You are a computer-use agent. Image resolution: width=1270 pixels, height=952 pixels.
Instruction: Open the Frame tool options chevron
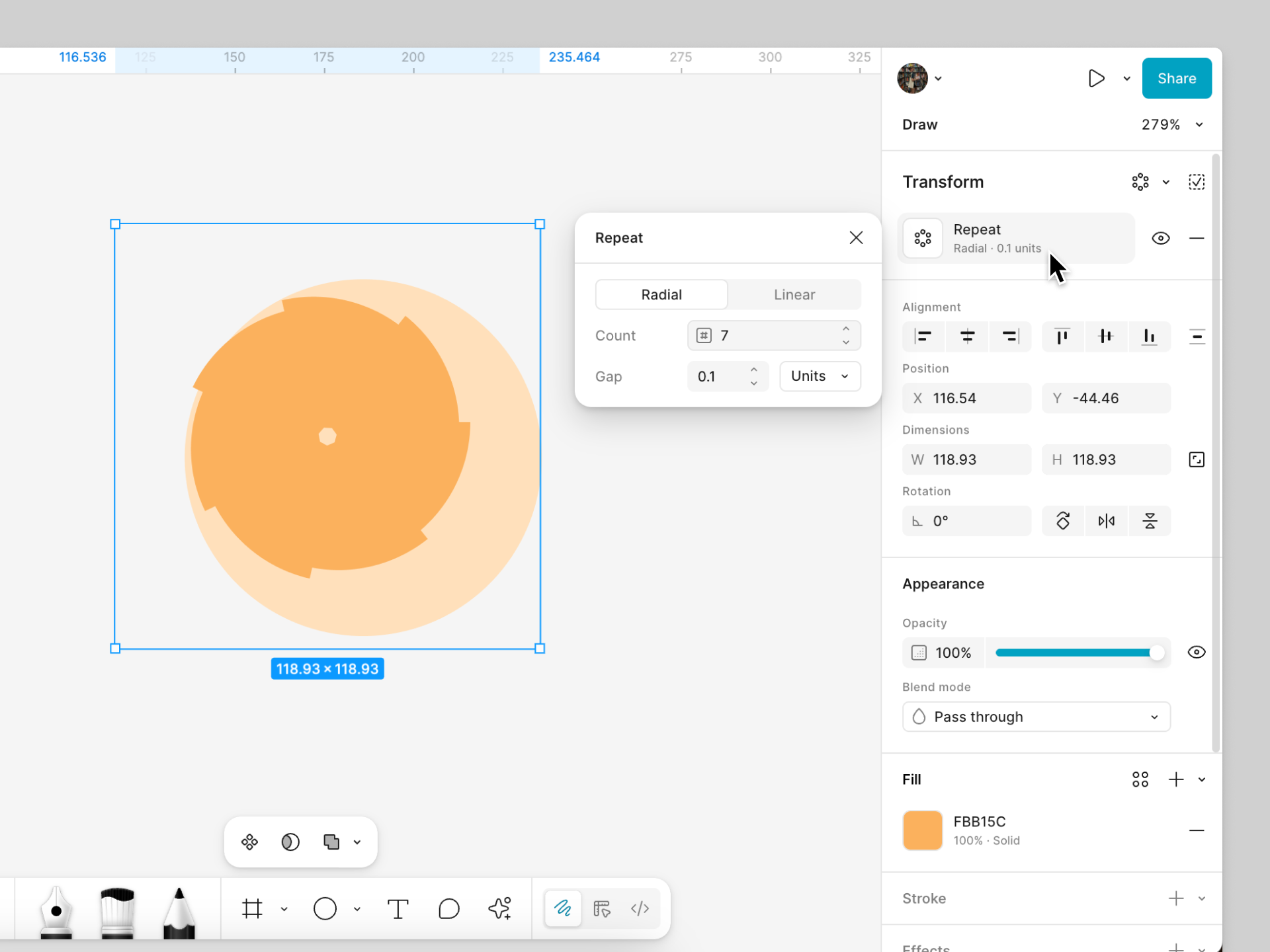[x=284, y=909]
